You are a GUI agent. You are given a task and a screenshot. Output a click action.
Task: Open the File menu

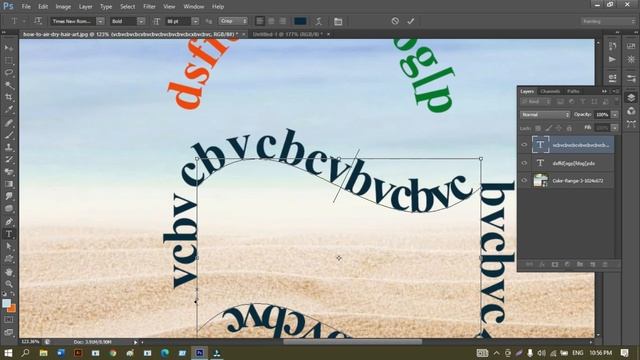26,7
